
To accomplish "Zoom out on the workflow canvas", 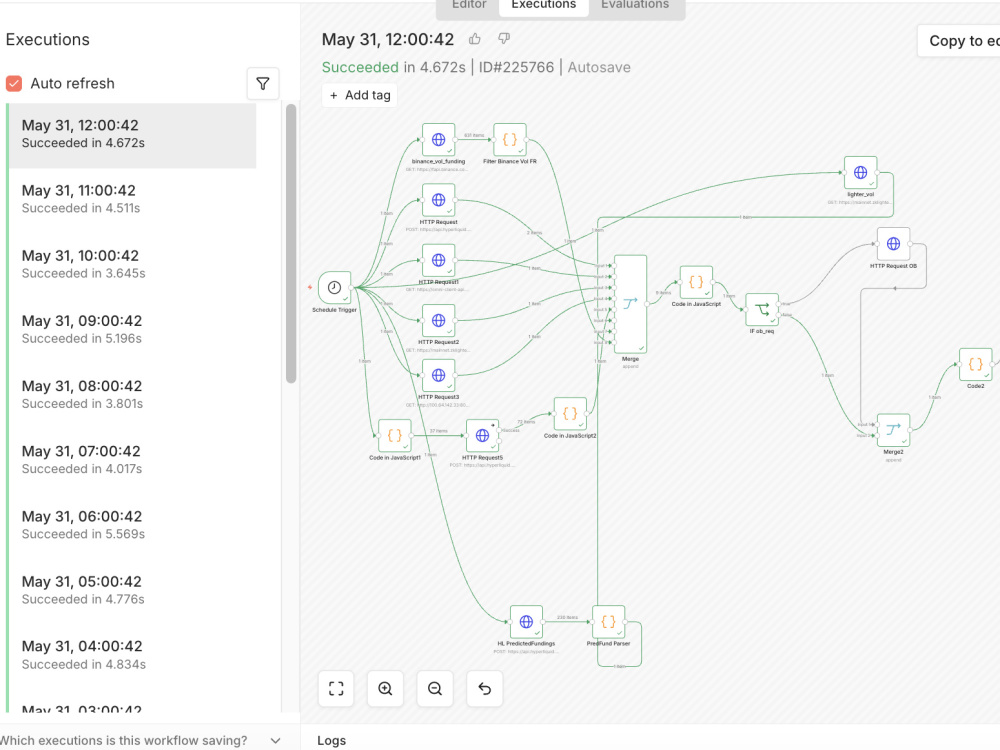I will pyautogui.click(x=435, y=689).
